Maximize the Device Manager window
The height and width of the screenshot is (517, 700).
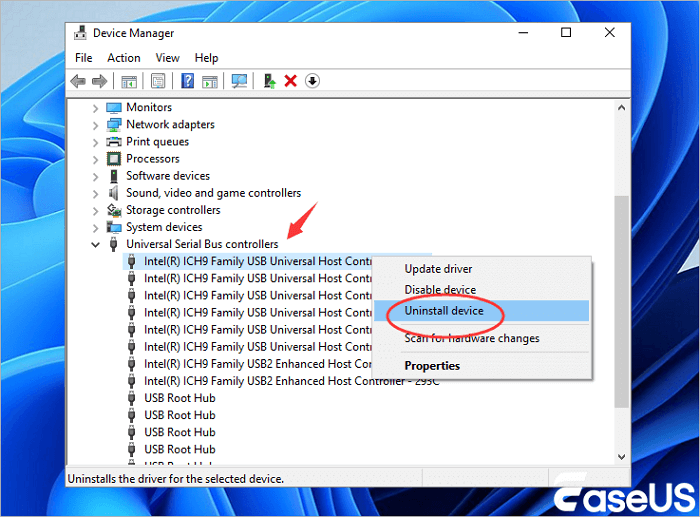pos(566,33)
